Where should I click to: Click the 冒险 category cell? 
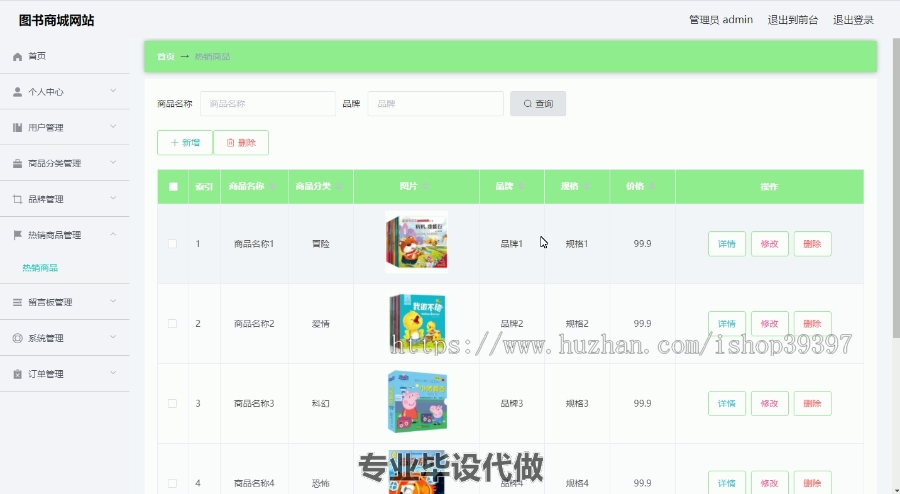(x=321, y=244)
